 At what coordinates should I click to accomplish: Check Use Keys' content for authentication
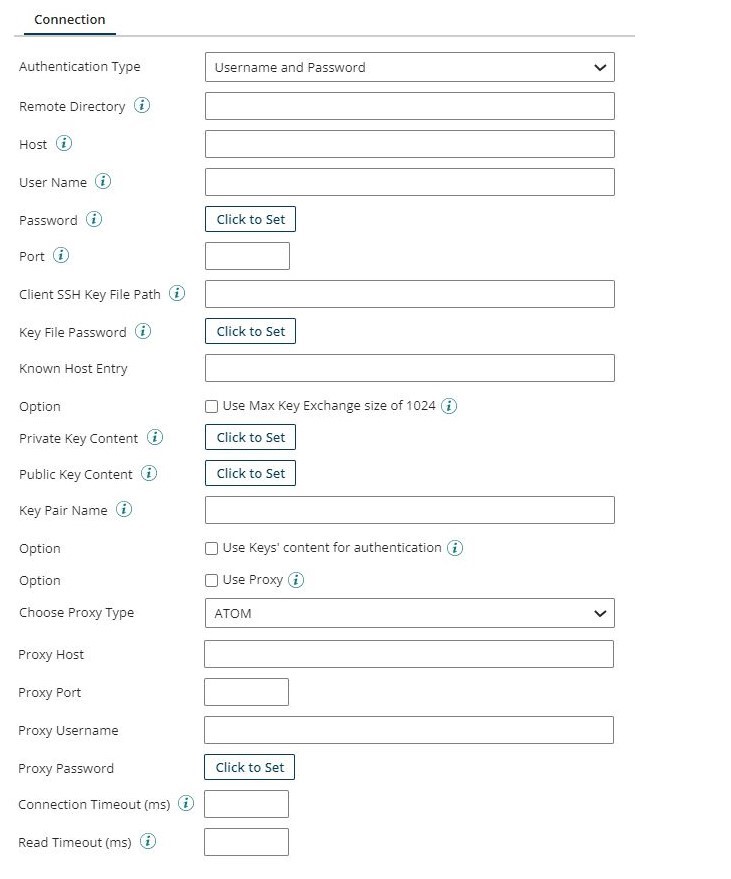pos(211,548)
